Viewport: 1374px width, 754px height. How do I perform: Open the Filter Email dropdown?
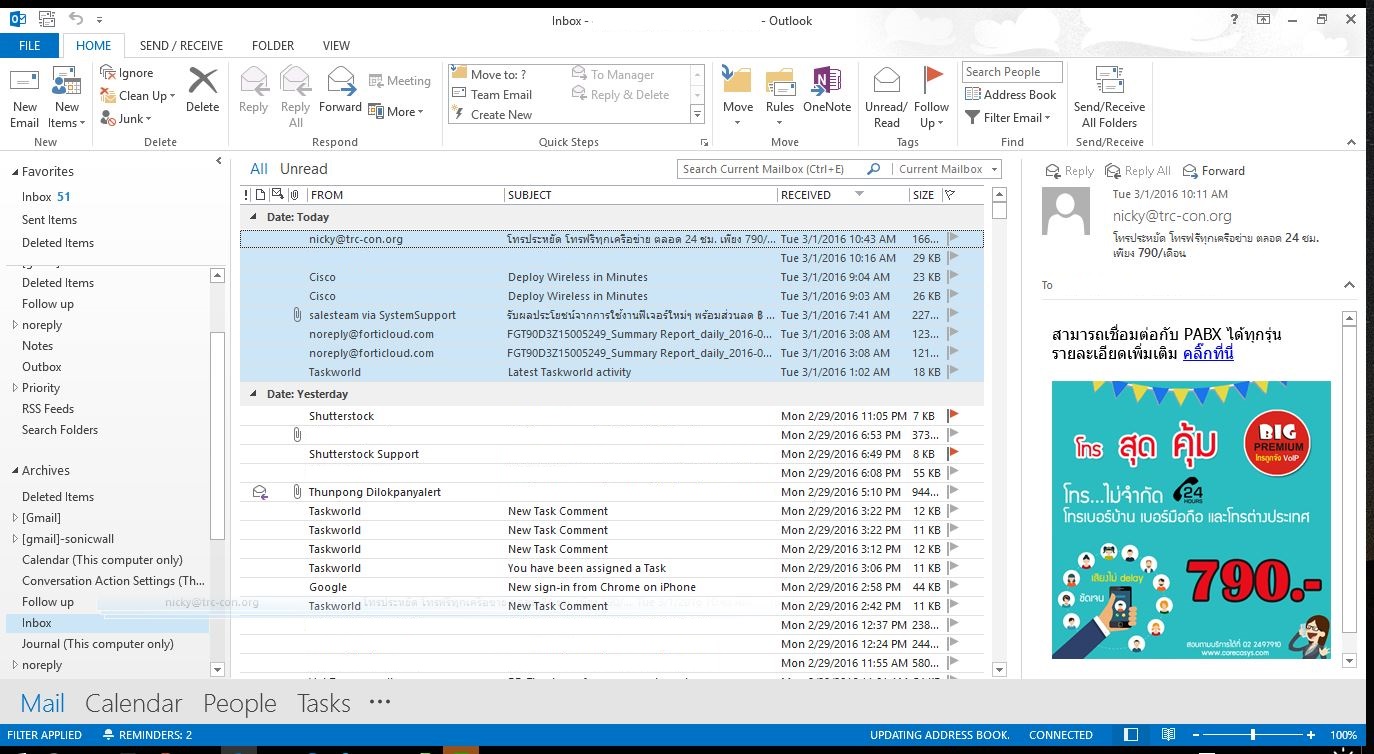pos(1008,117)
